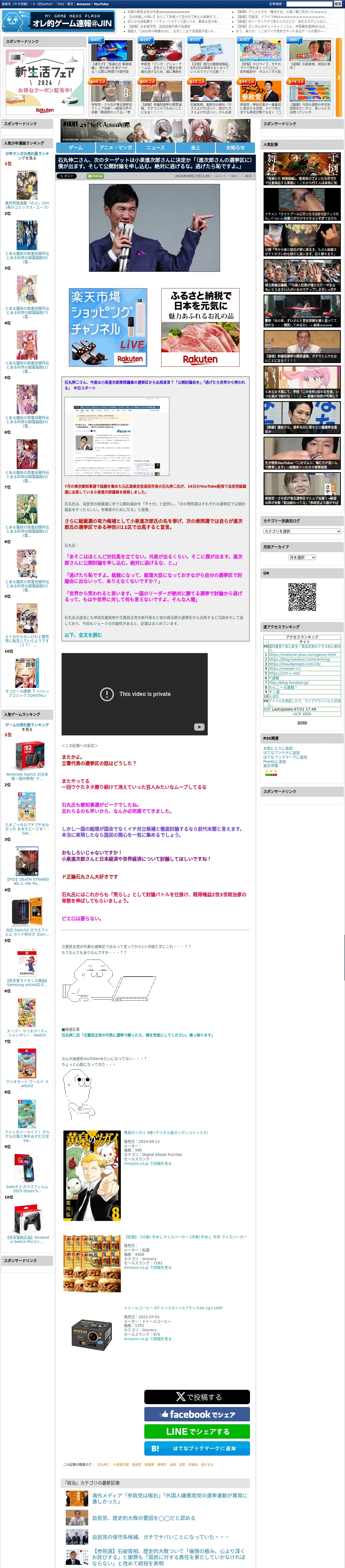
Task: Click the exclamation icon in the private video
Action: point(107,694)
